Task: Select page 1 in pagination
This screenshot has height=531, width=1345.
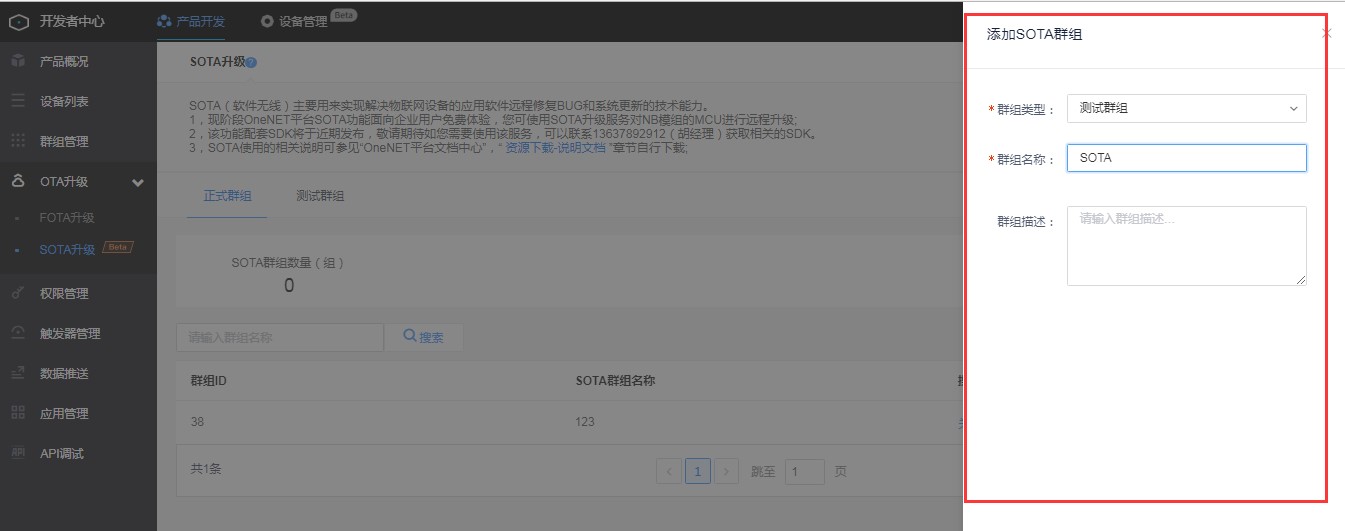Action: pos(698,471)
